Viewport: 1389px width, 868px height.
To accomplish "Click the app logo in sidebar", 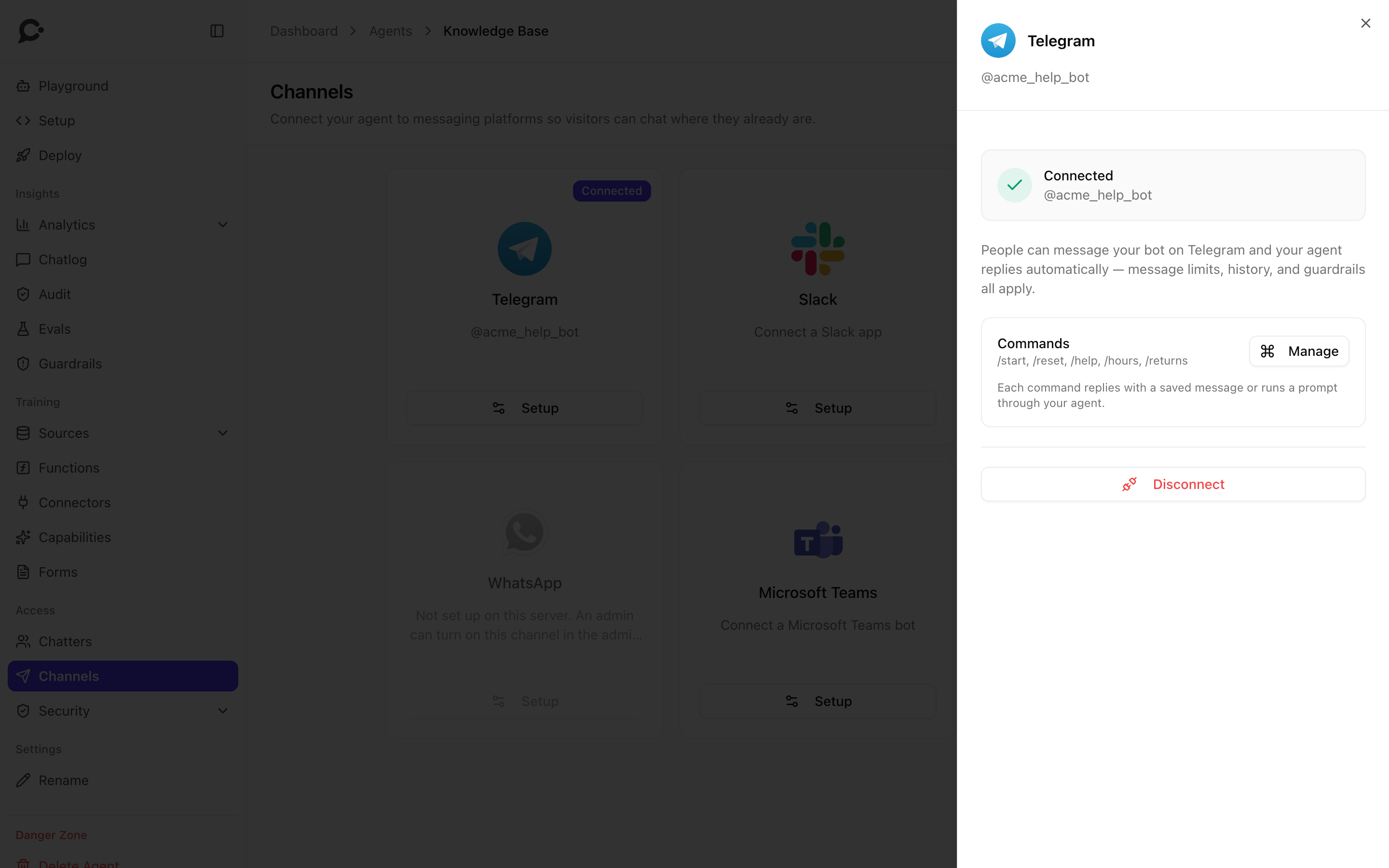I will pyautogui.click(x=31, y=31).
